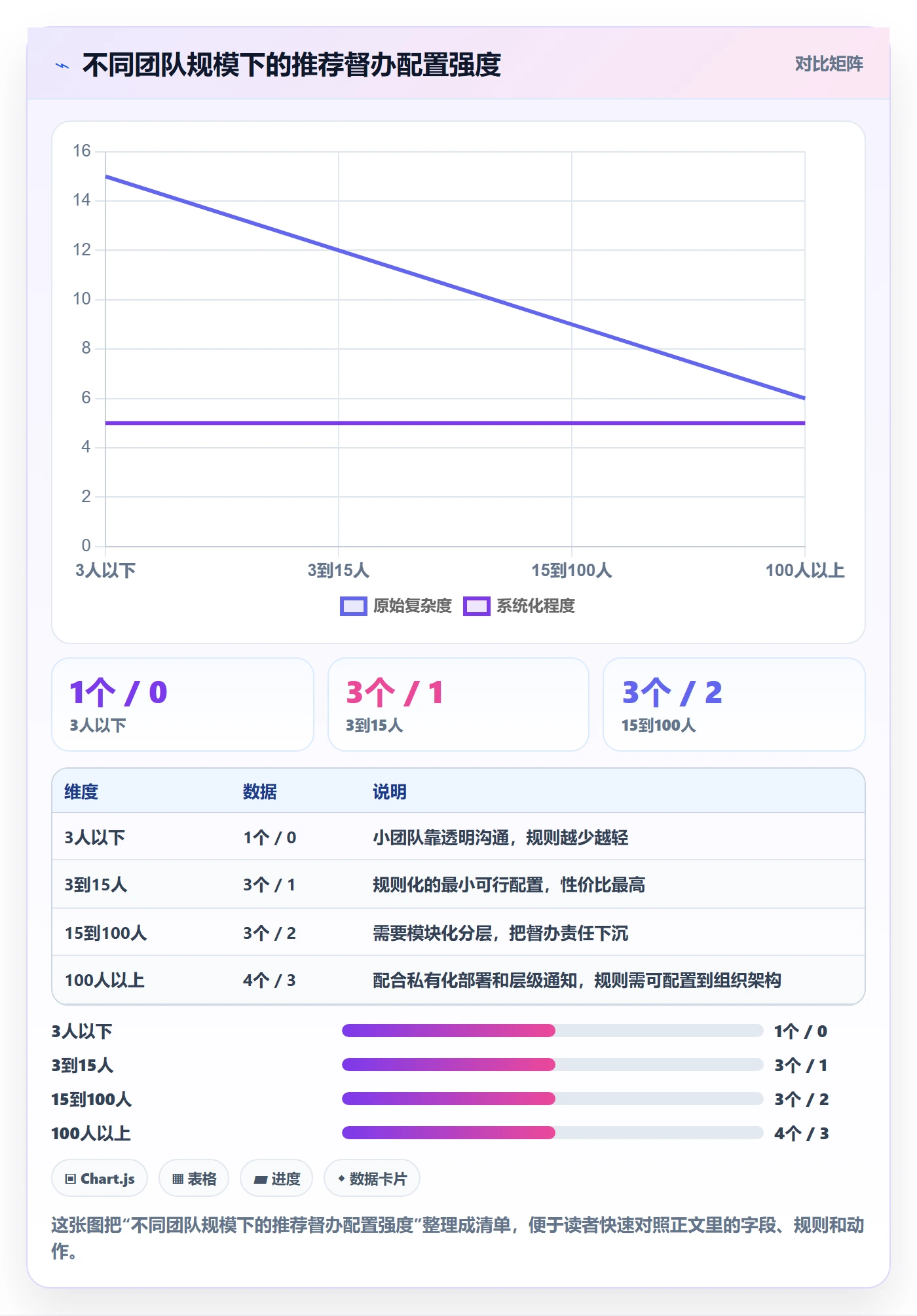This screenshot has height=1316, width=917.
Task: Click the blue 原始复杂度 line in chart
Action: [x=455, y=287]
